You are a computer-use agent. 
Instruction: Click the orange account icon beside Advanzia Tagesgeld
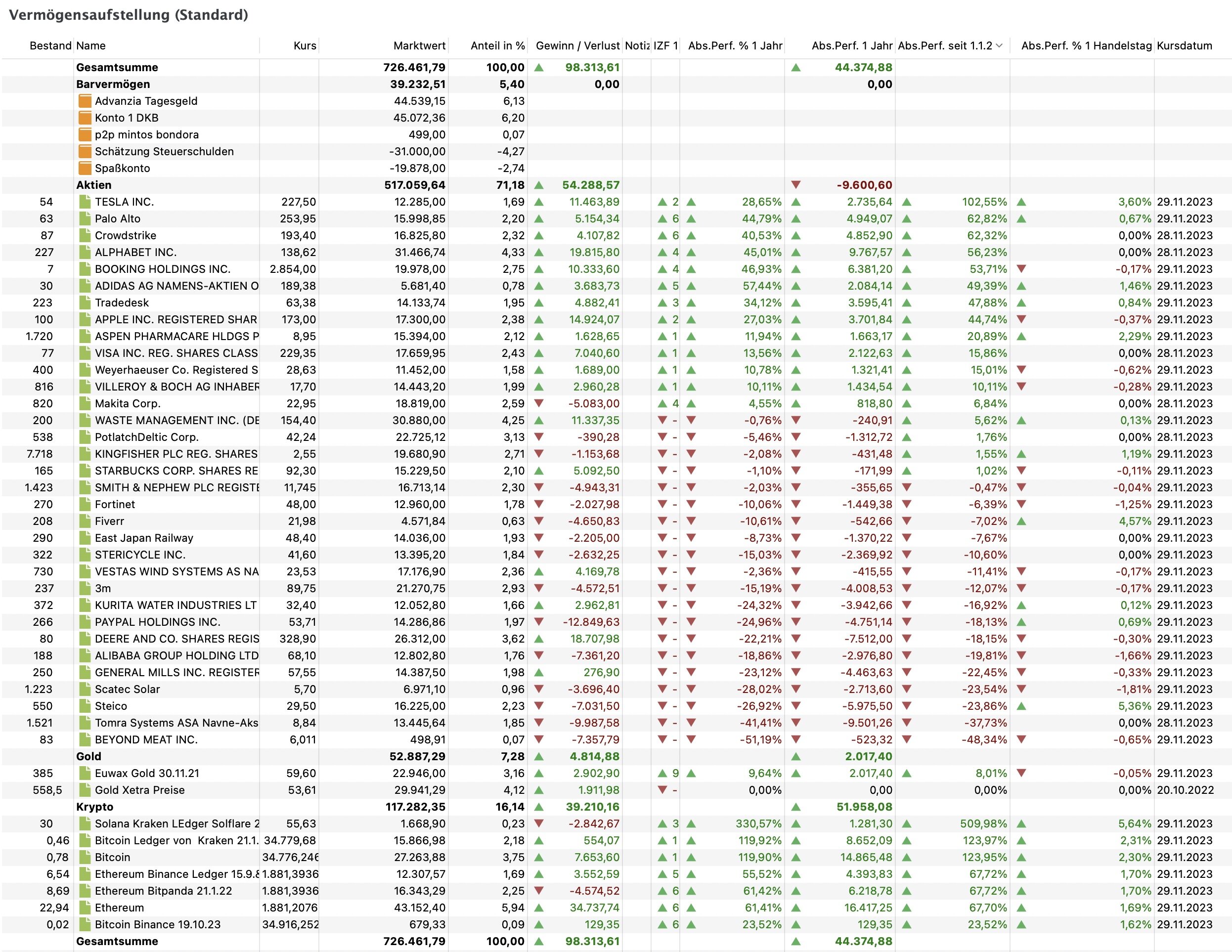tap(85, 101)
